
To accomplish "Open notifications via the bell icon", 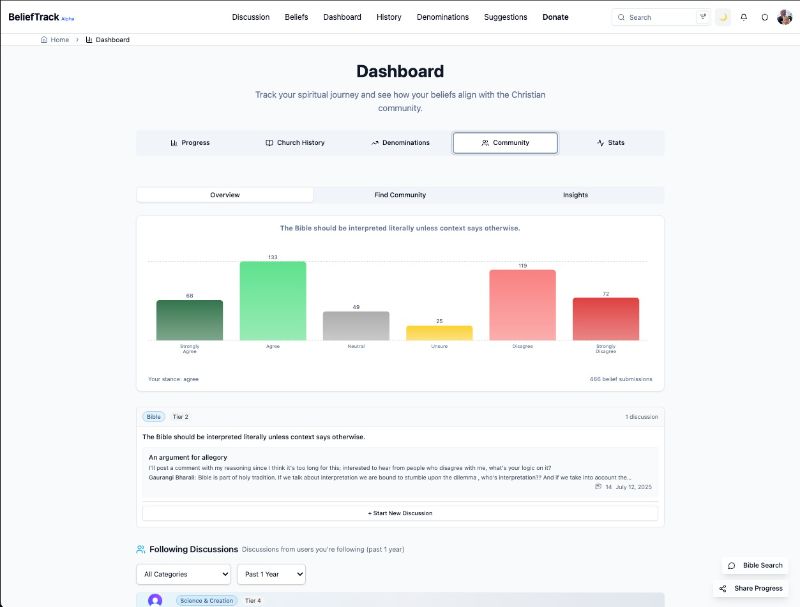I will (x=743, y=17).
